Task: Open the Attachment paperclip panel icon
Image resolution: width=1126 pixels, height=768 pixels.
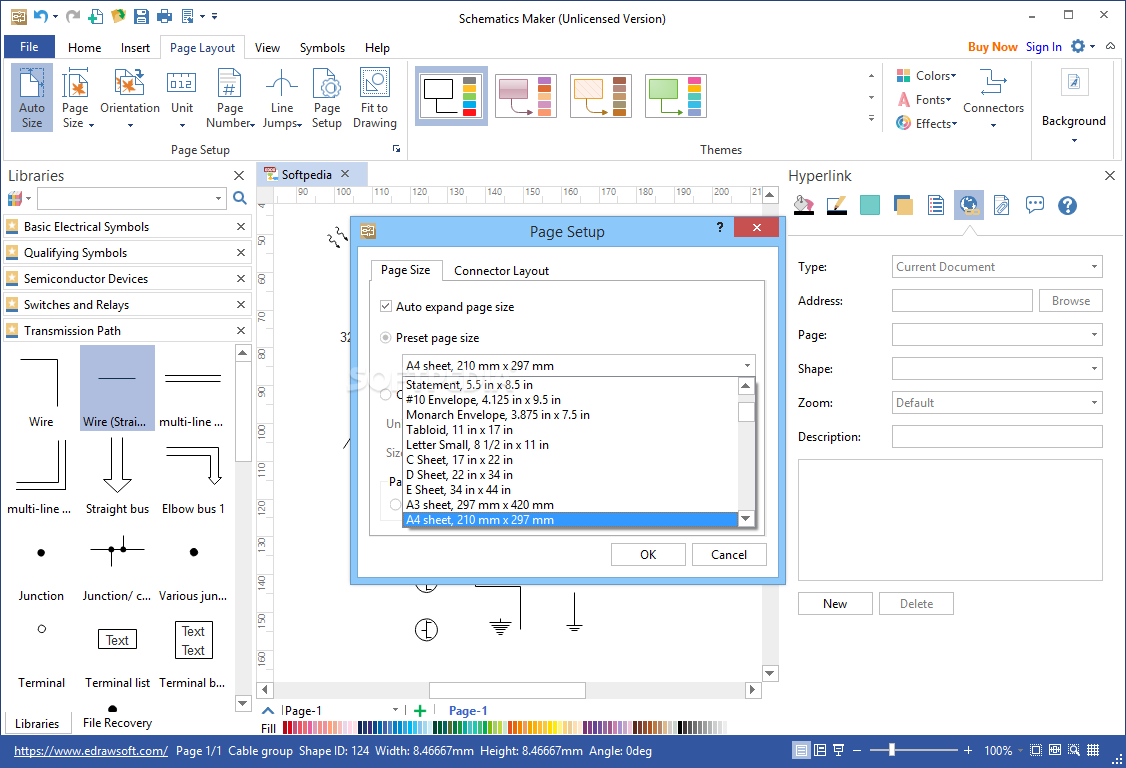Action: tap(1002, 205)
